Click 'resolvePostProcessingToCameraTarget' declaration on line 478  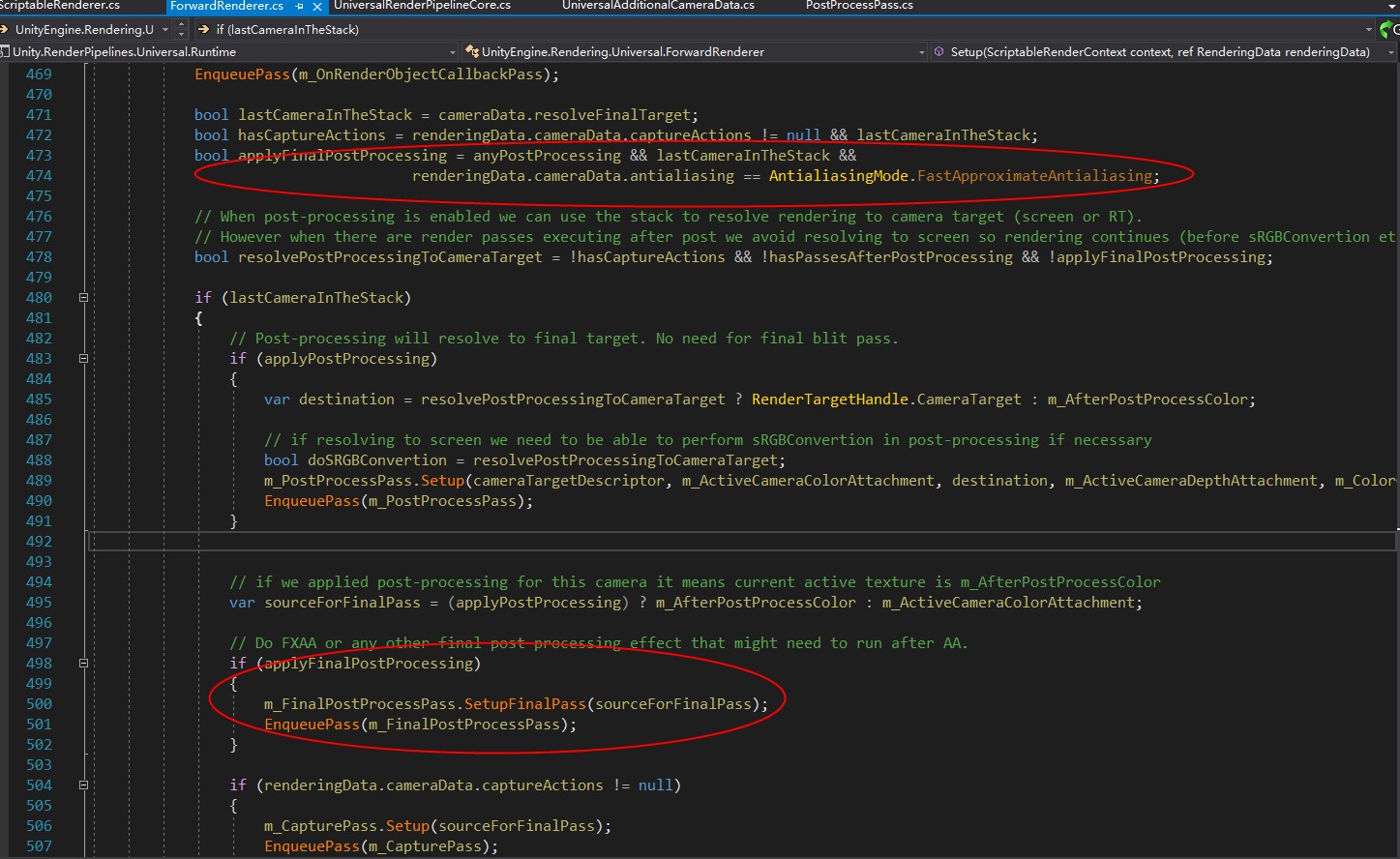pyautogui.click(x=390, y=257)
